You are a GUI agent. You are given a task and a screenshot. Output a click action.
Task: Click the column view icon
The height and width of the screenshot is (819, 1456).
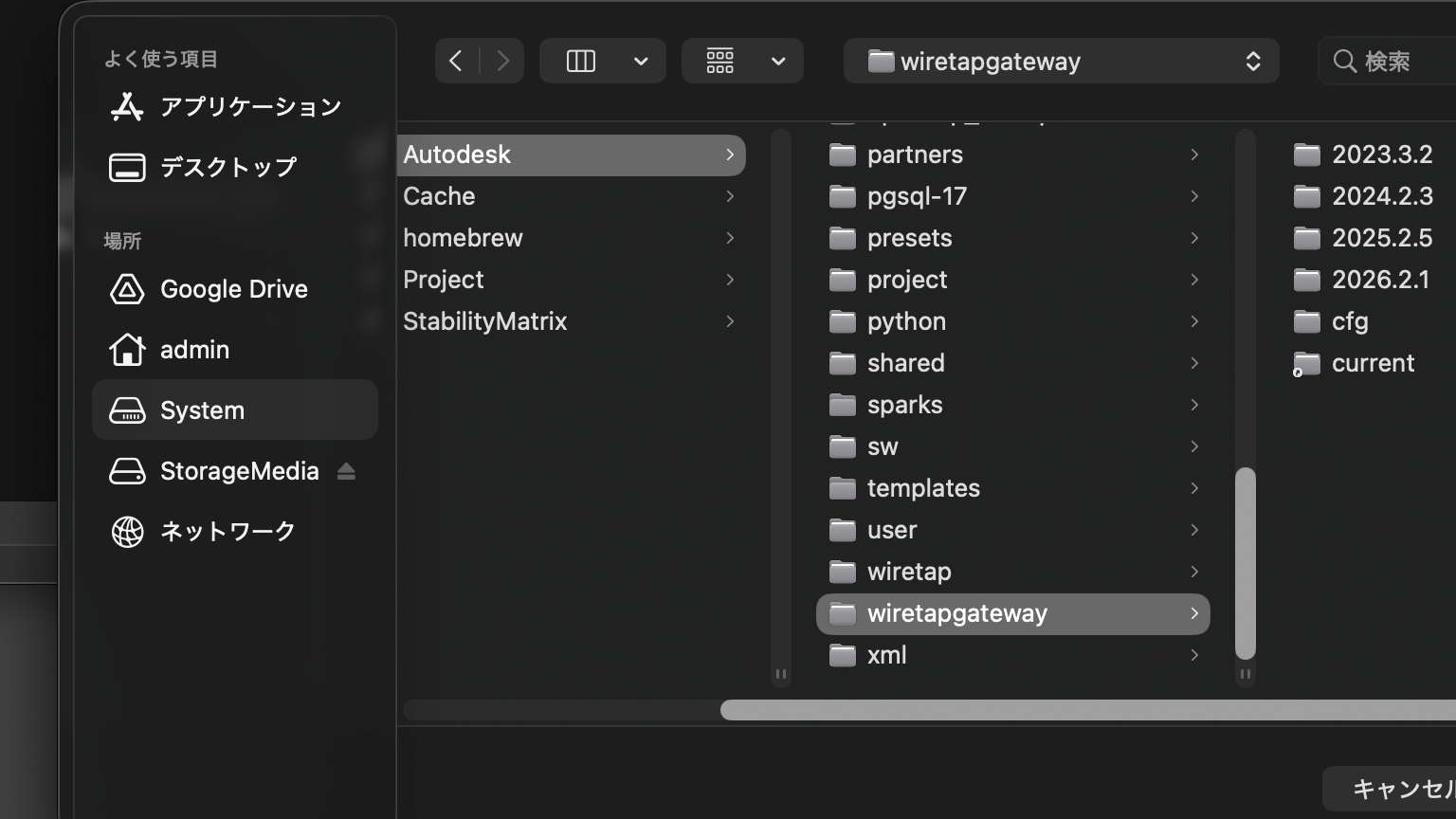coord(580,62)
